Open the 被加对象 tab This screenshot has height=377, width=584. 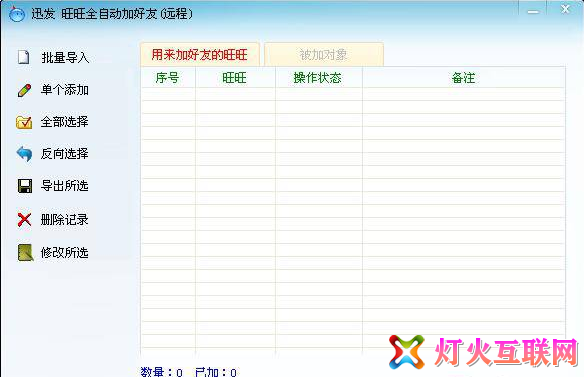(324, 55)
